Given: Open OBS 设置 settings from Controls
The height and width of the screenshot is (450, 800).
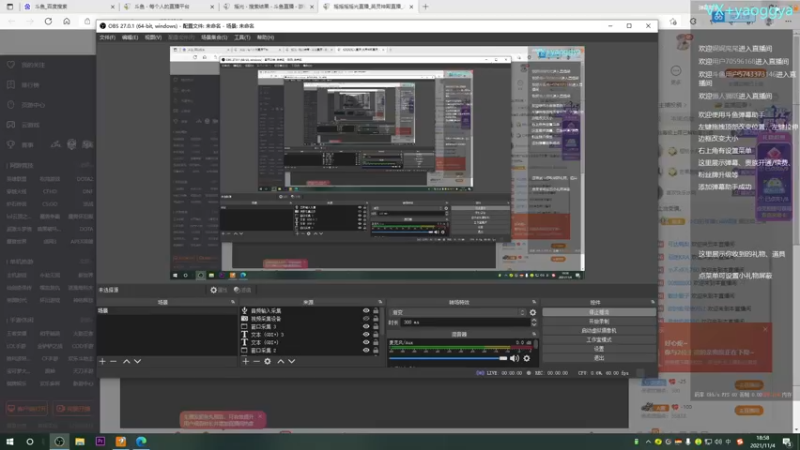Looking at the screenshot, I should point(599,348).
